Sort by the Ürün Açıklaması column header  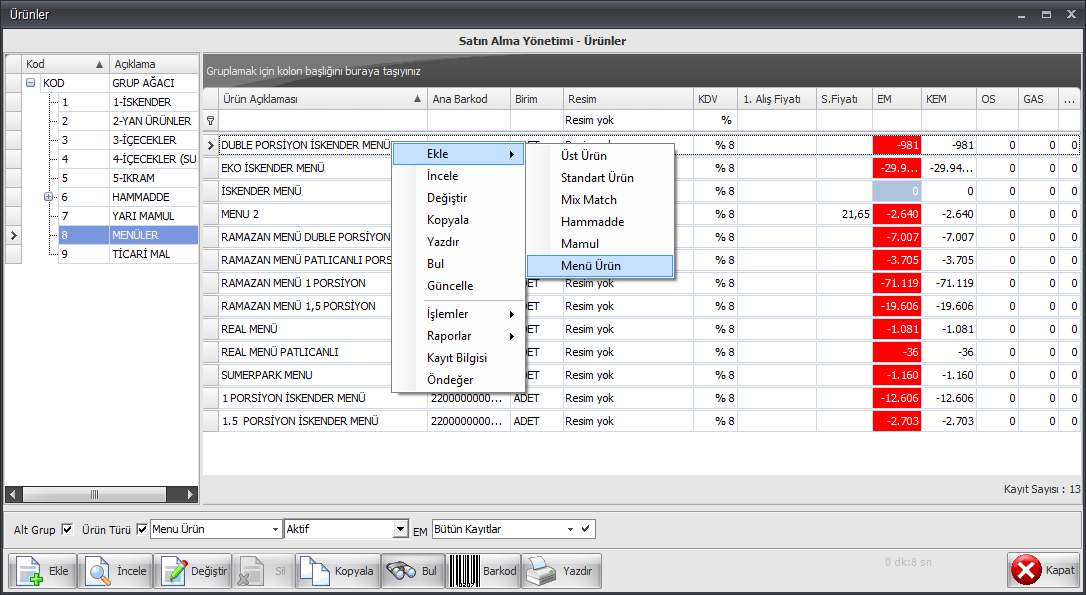(323, 99)
